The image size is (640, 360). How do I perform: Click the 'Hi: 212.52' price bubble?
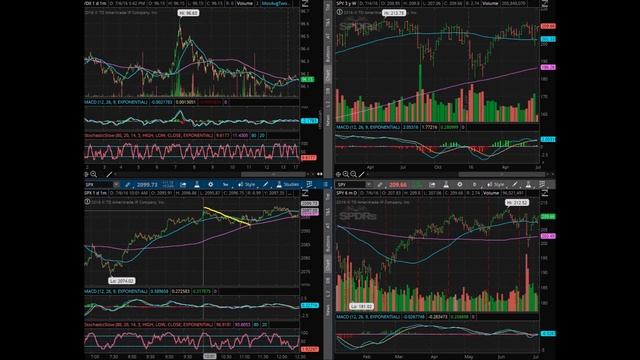click(517, 202)
